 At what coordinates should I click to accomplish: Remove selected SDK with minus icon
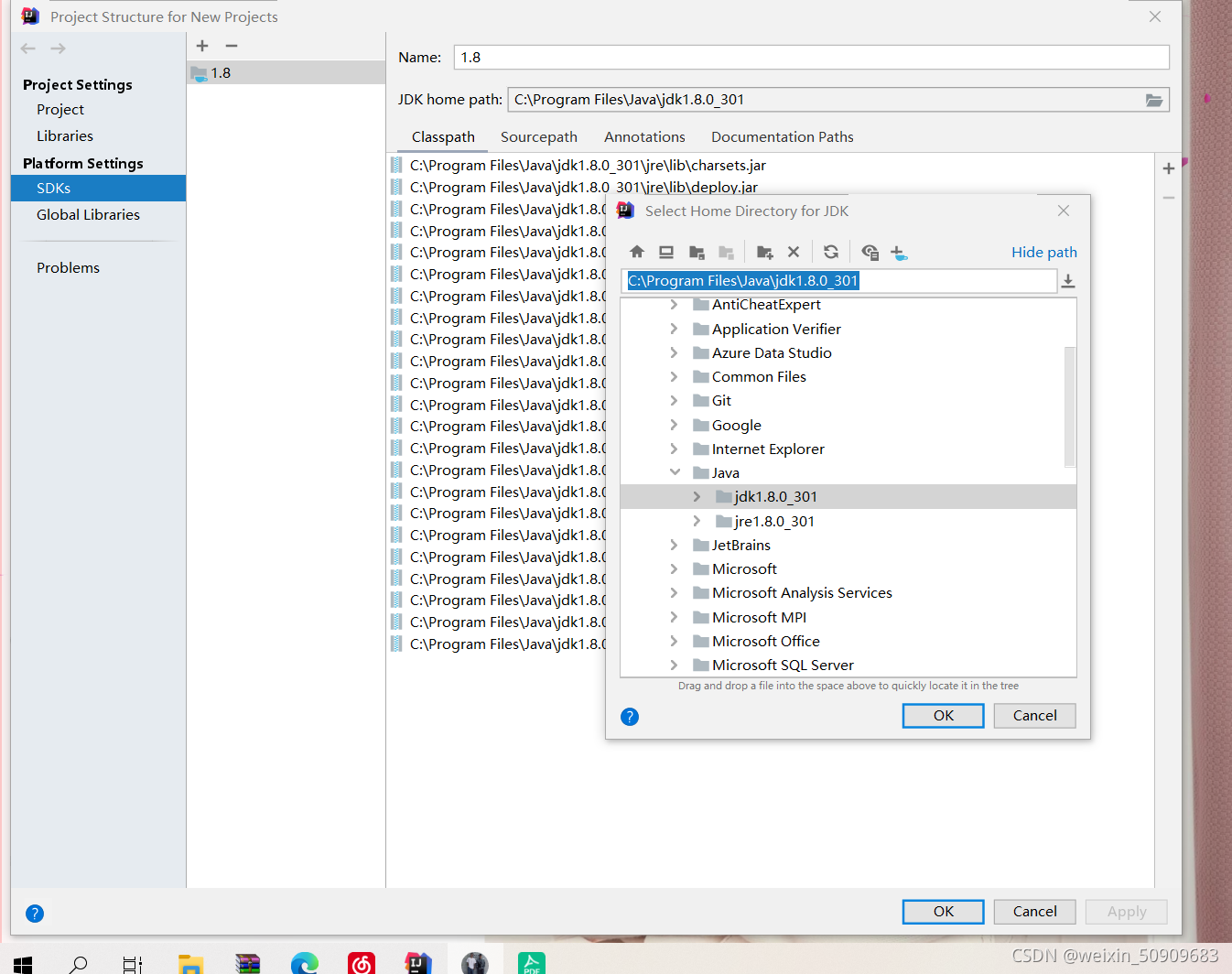232,46
